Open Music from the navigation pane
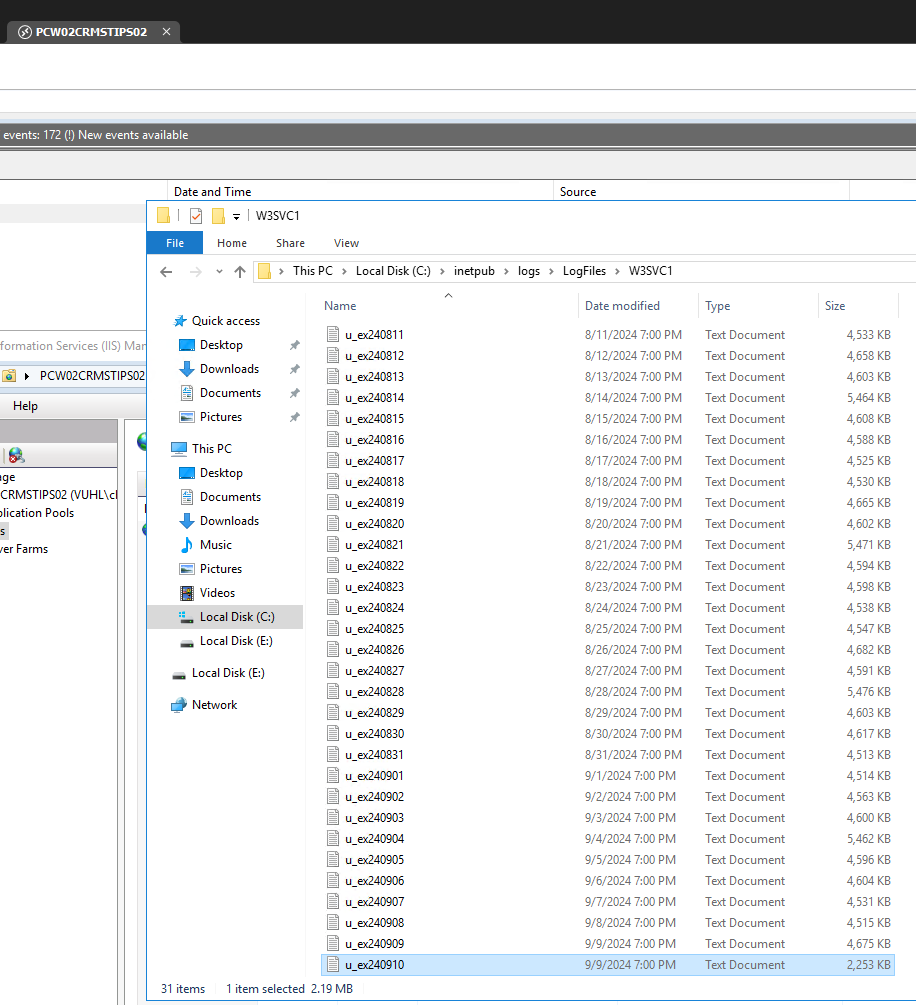 [217, 544]
